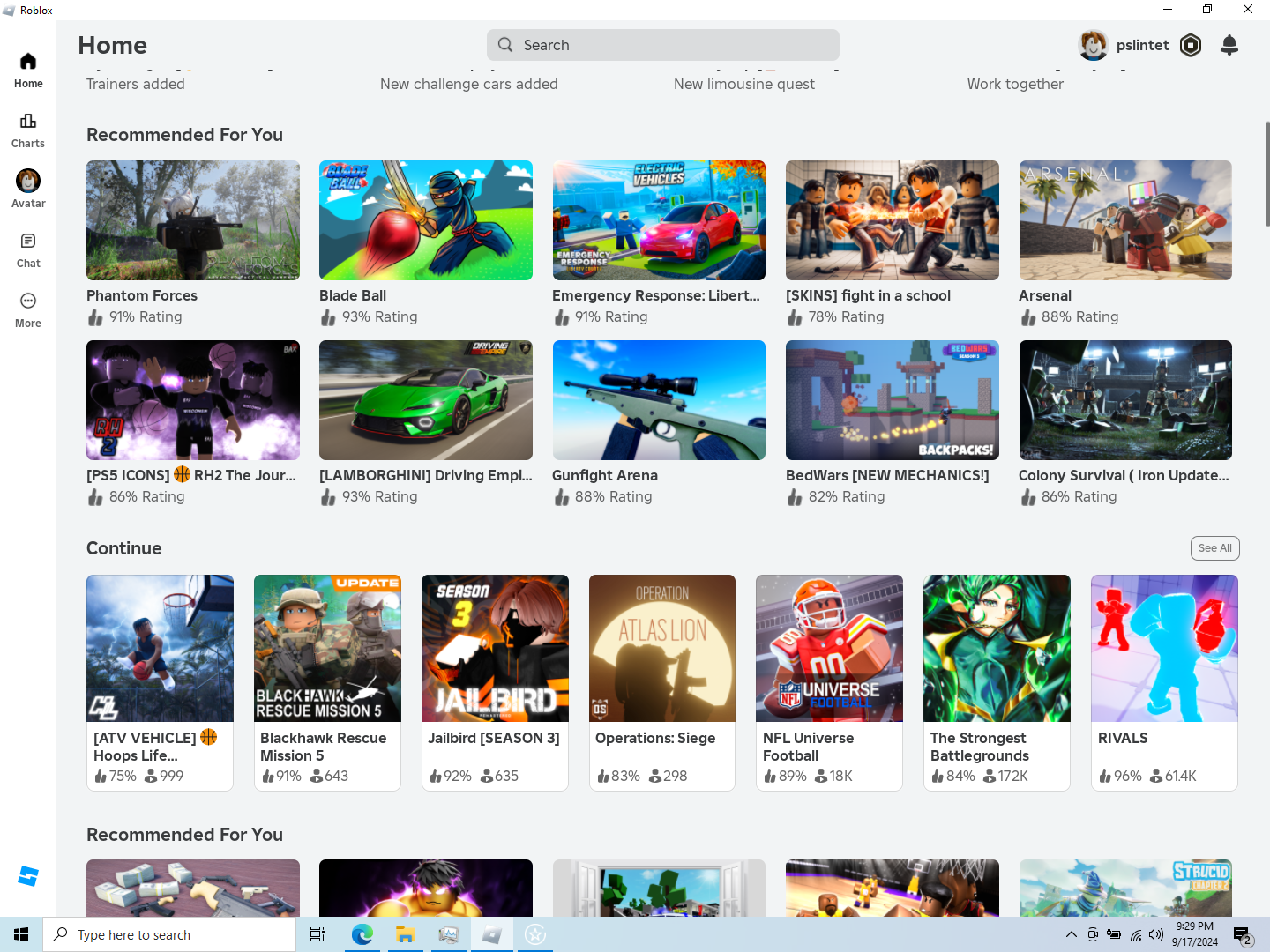Open the notifications bell icon
The height and width of the screenshot is (952, 1270).
tap(1229, 45)
